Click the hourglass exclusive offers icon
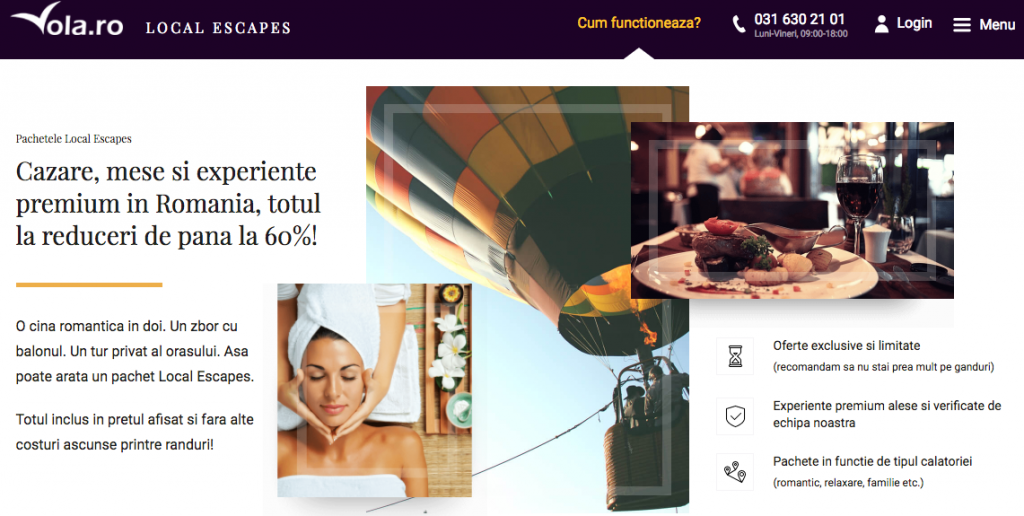The image size is (1024, 516). [735, 356]
